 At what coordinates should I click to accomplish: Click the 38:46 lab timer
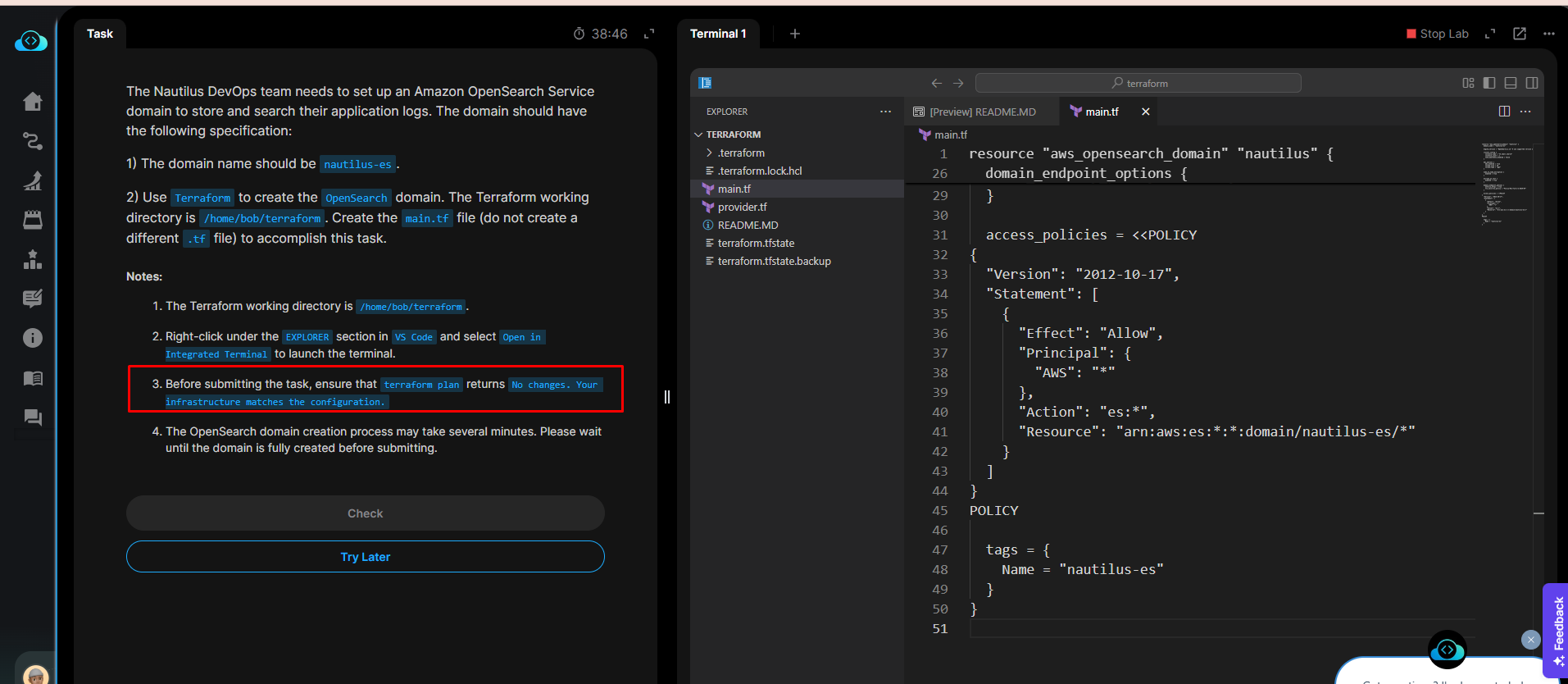pos(601,34)
